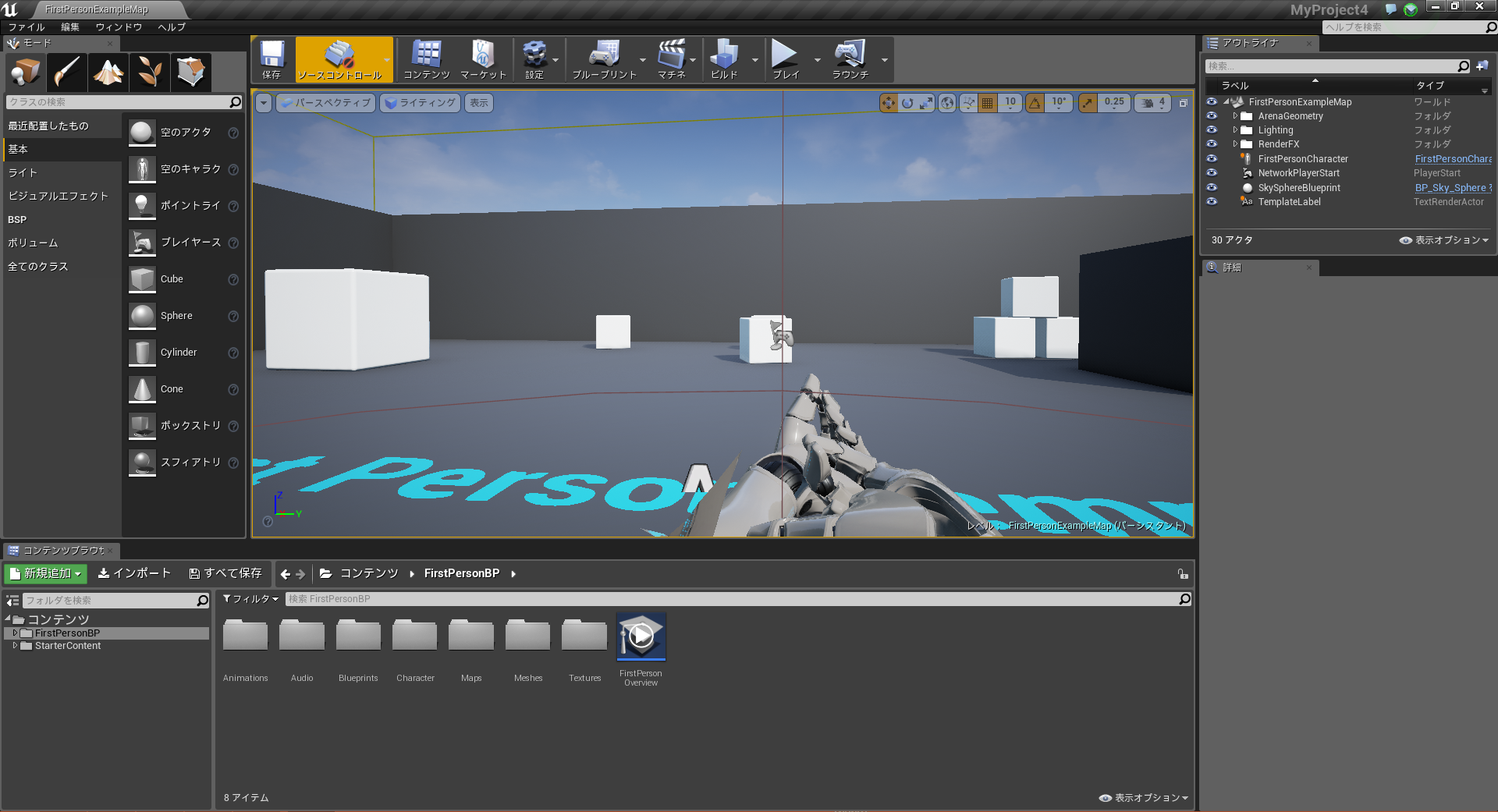Open the ファイル menu

[27, 27]
